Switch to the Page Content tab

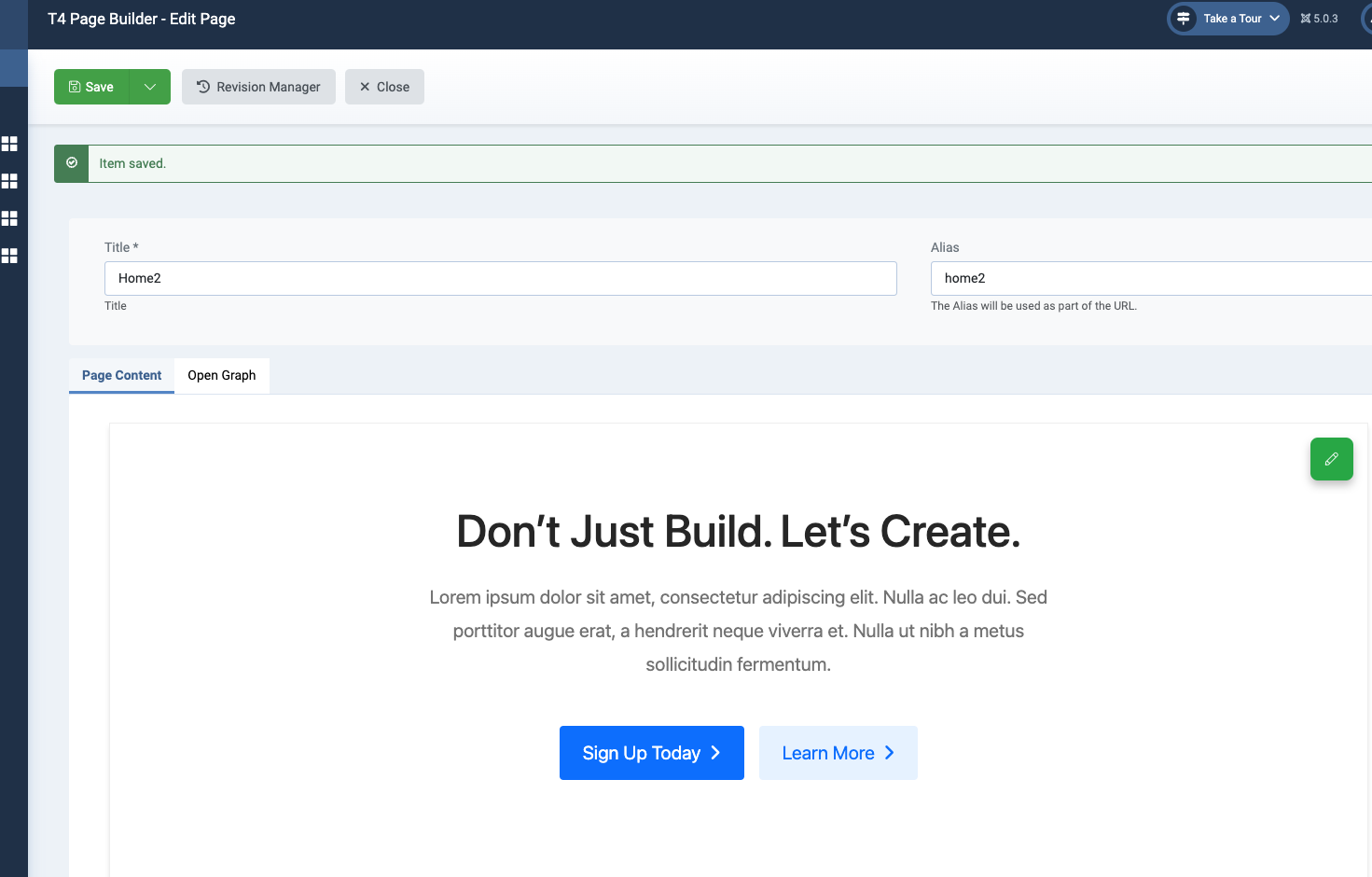(x=121, y=375)
